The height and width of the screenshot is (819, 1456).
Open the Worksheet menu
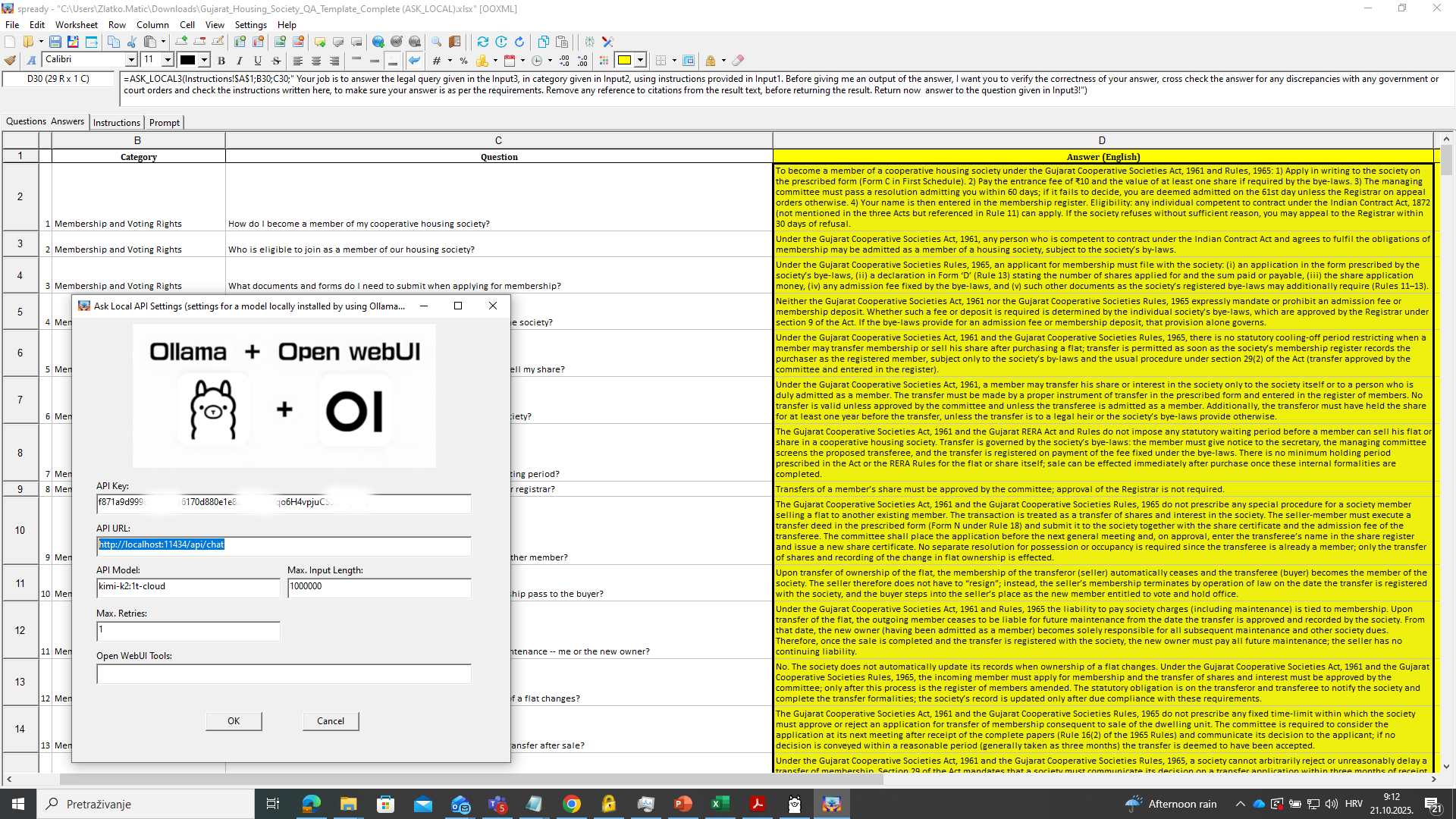pos(76,25)
